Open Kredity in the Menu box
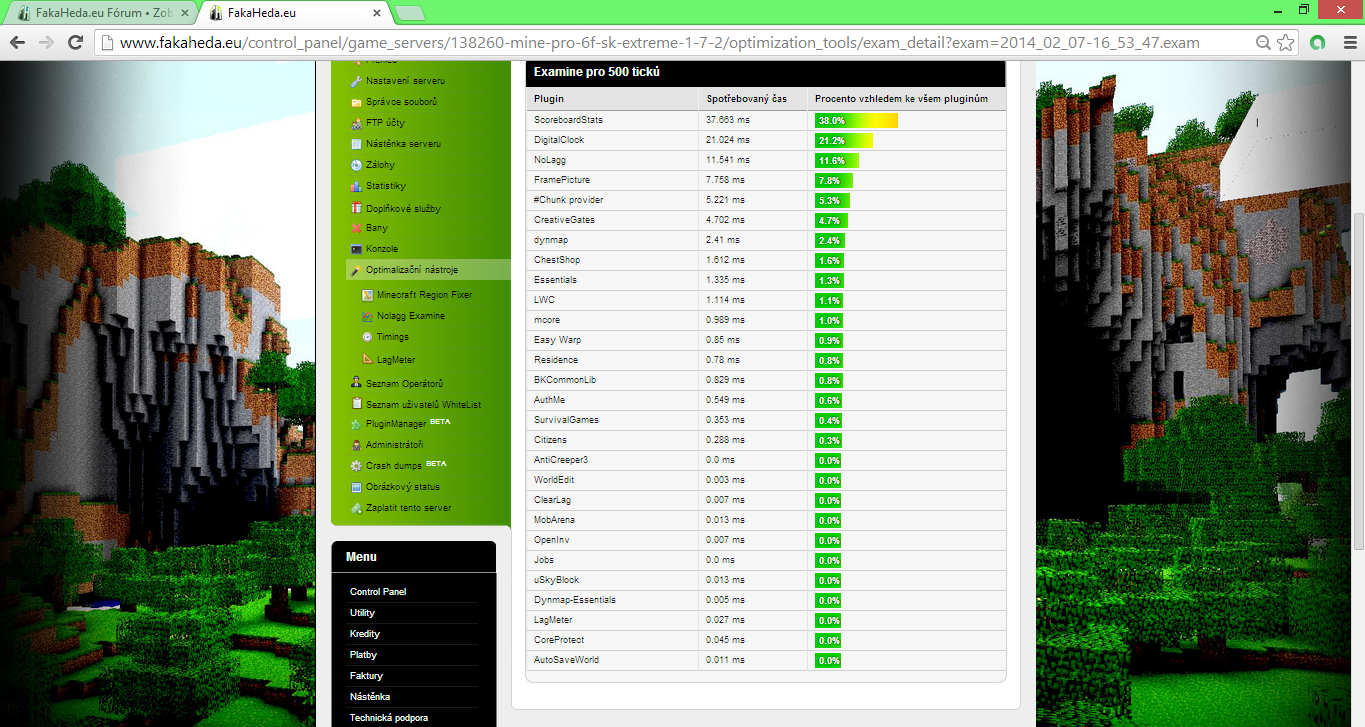This screenshot has height=727, width=1365. pos(365,634)
